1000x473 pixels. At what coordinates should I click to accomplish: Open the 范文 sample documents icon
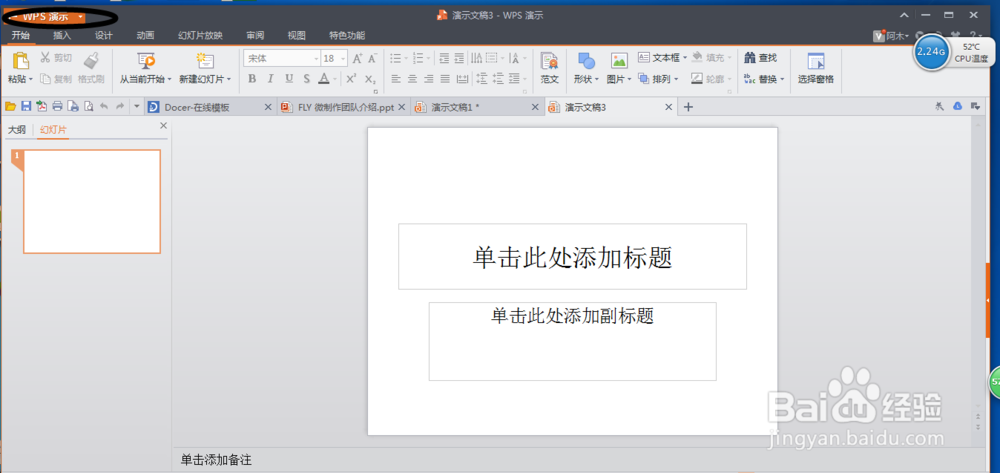pyautogui.click(x=549, y=61)
